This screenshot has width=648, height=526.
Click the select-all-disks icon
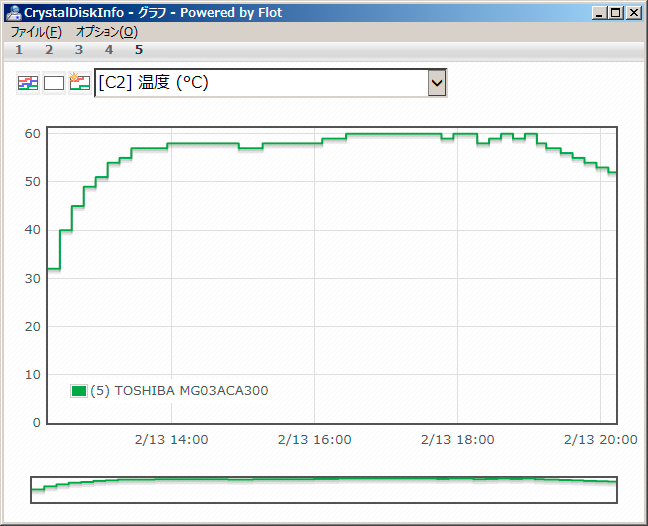click(28, 83)
